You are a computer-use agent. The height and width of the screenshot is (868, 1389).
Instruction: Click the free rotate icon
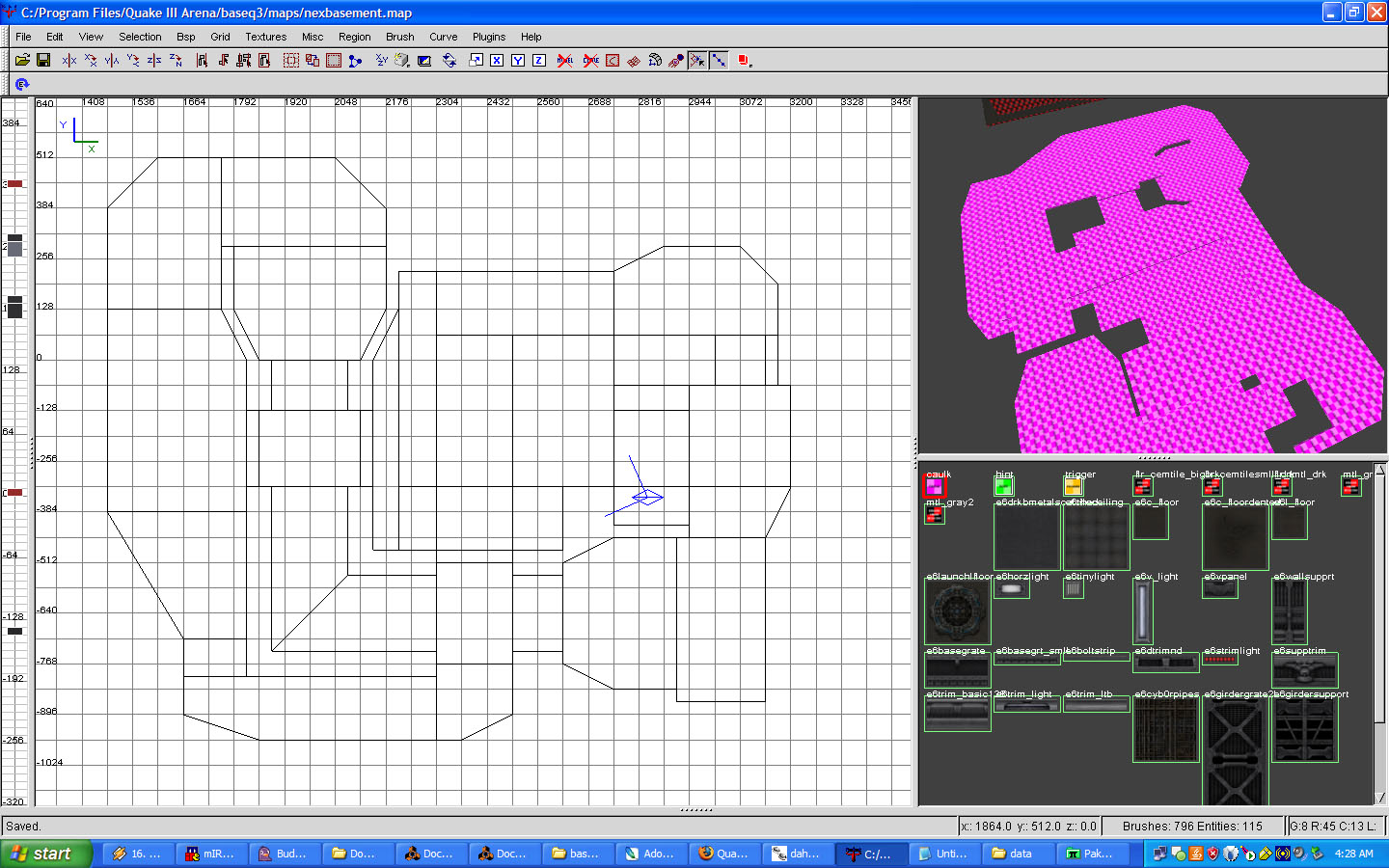click(x=449, y=60)
